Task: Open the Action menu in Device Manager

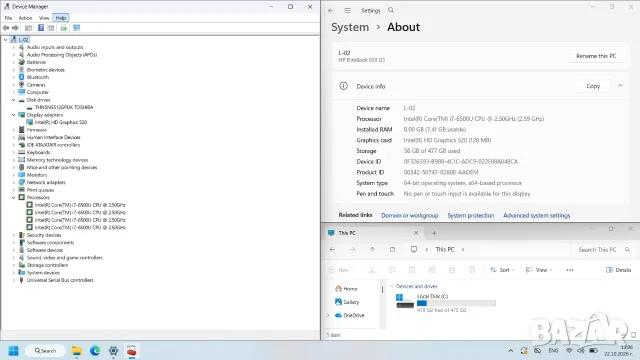Action: click(x=25, y=18)
